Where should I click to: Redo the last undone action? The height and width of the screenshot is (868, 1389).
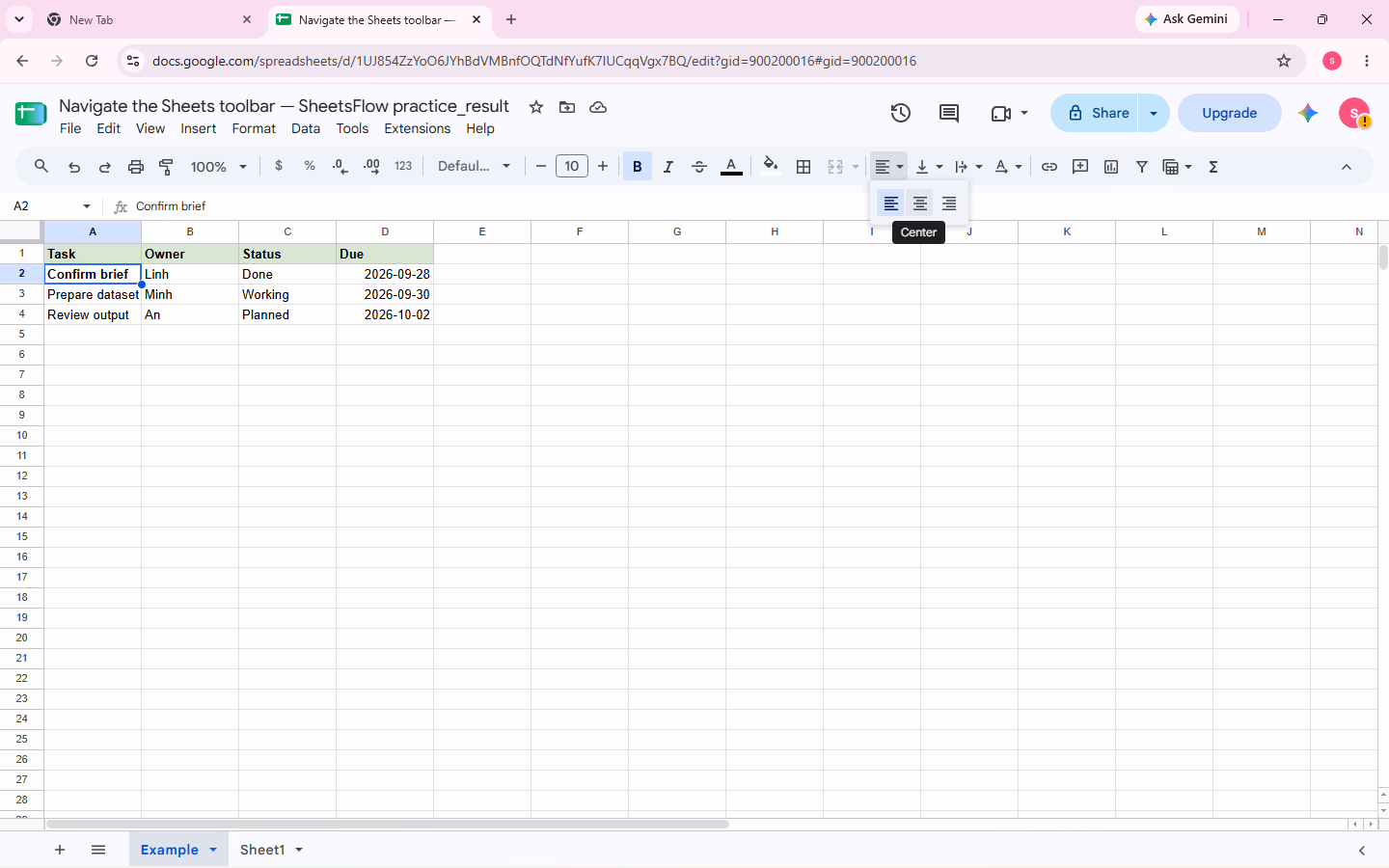point(105,167)
